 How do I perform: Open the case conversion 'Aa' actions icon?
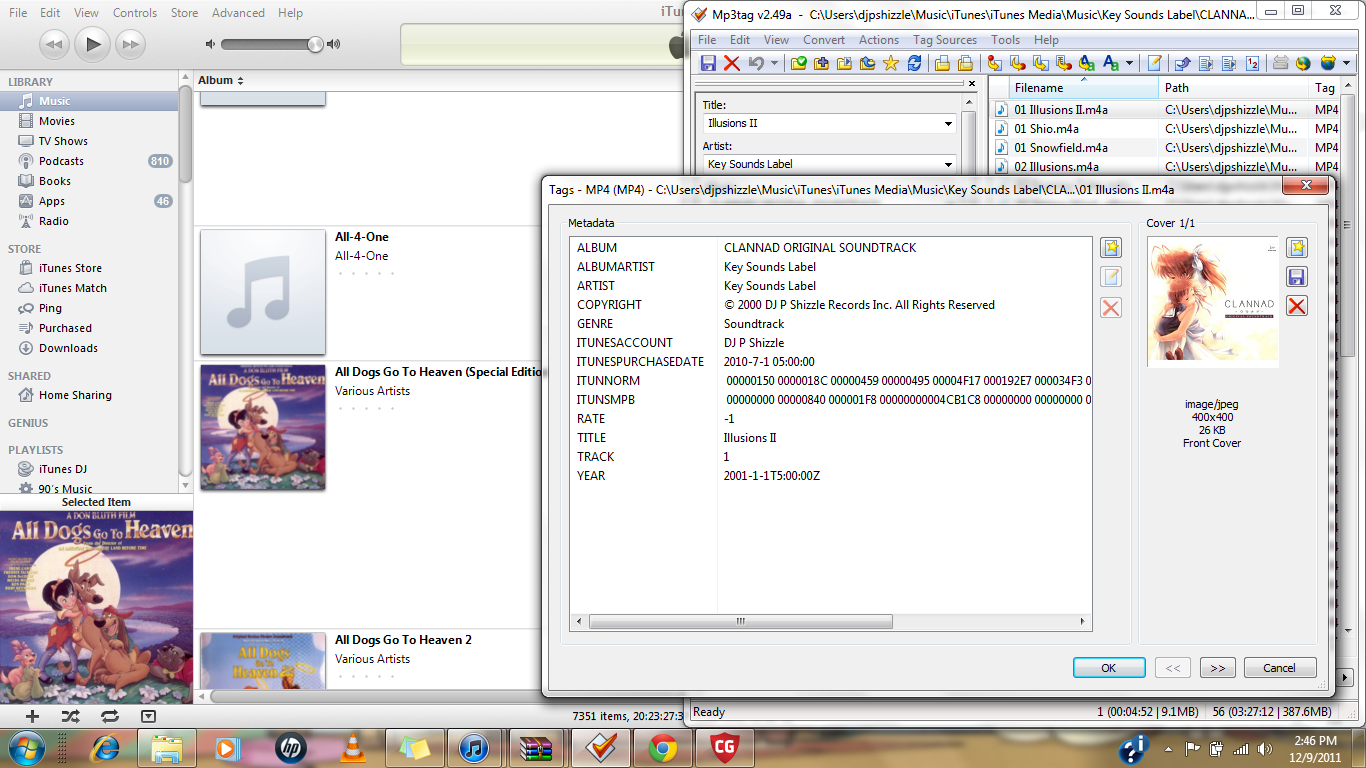(x=1111, y=63)
